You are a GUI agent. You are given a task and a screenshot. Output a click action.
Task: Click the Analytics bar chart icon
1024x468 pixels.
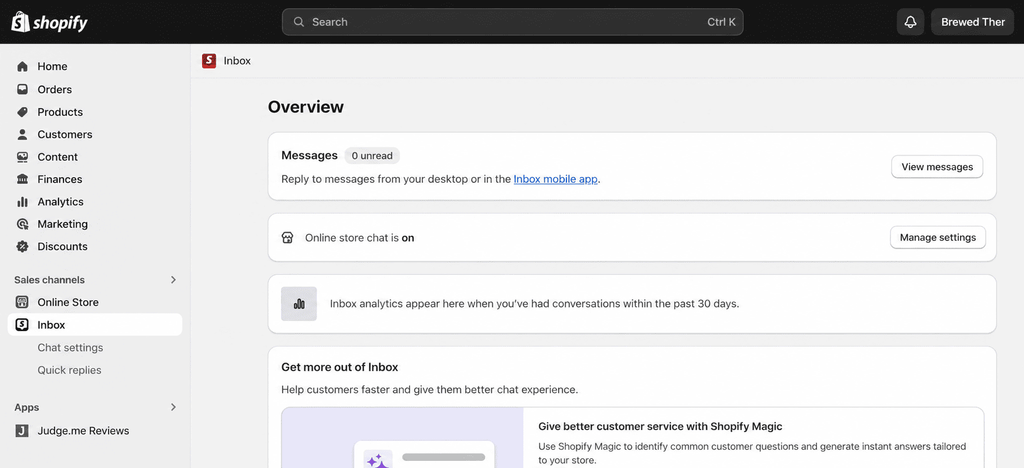[x=22, y=202]
